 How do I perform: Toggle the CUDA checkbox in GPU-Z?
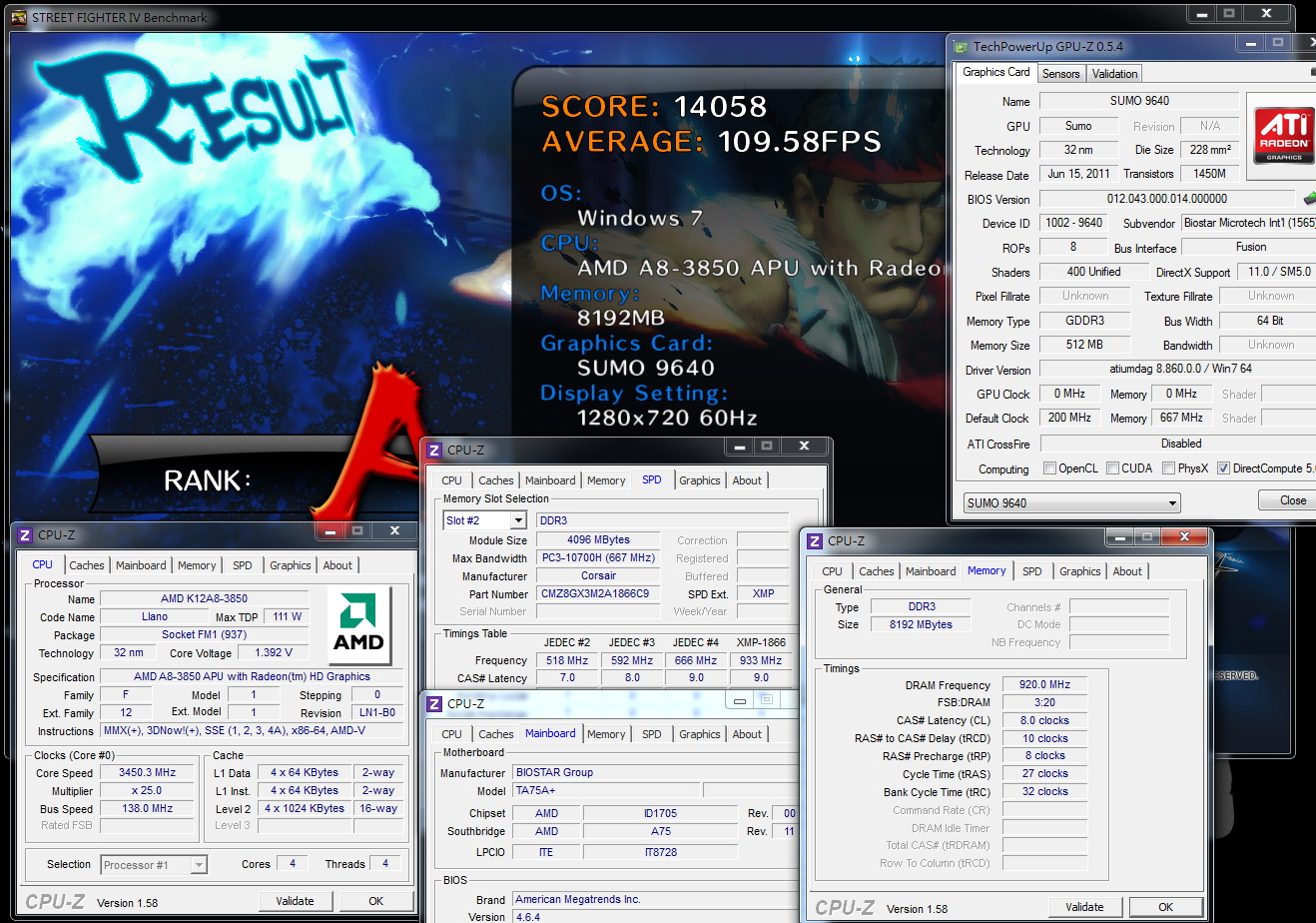(x=1112, y=468)
